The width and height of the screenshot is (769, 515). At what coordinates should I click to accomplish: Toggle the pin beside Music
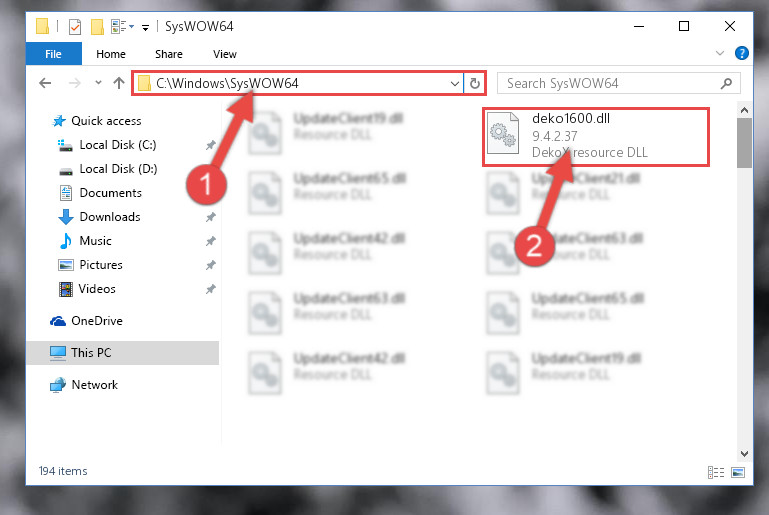(x=210, y=241)
